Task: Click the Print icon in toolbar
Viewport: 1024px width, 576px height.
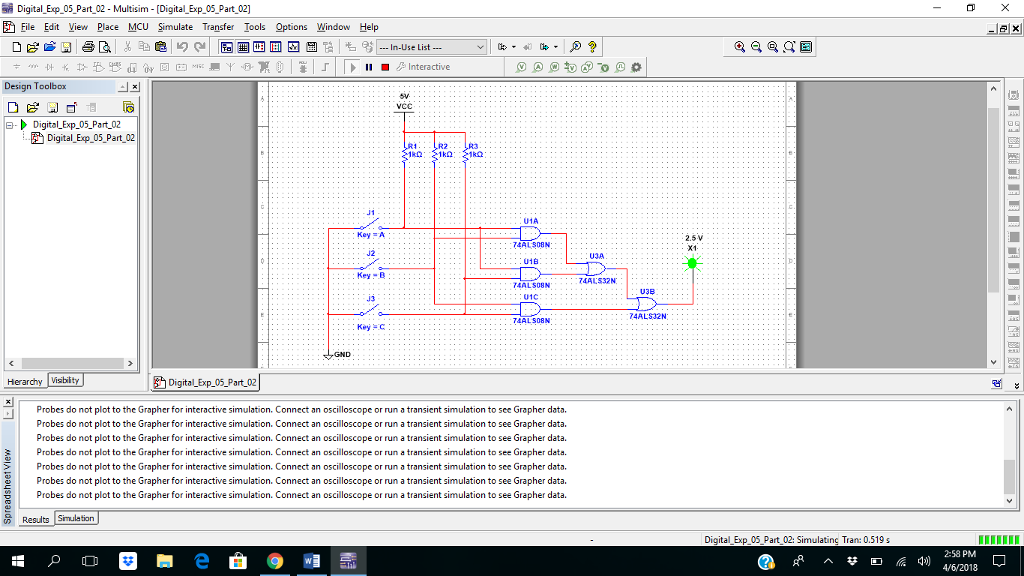Action: tap(87, 47)
